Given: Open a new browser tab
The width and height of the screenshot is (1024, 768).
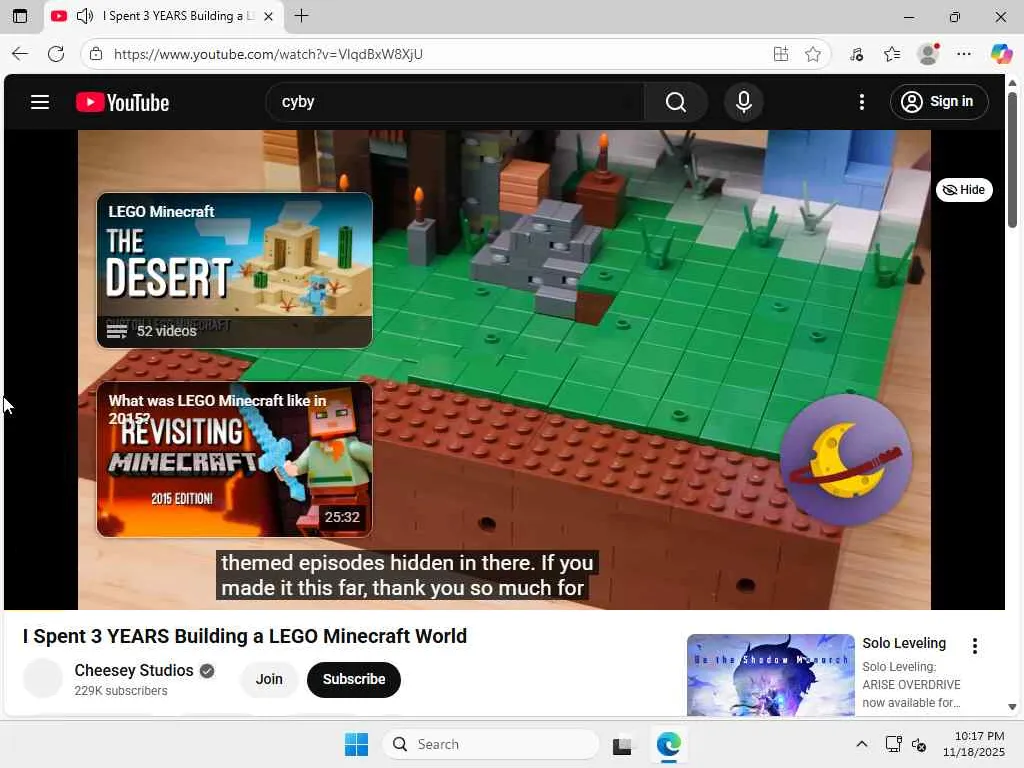Looking at the screenshot, I should click(301, 16).
